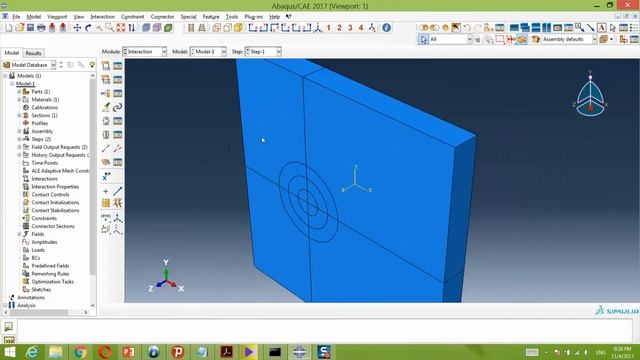The width and height of the screenshot is (640, 360).
Task: Open the Query information icon
Action: tap(387, 28)
